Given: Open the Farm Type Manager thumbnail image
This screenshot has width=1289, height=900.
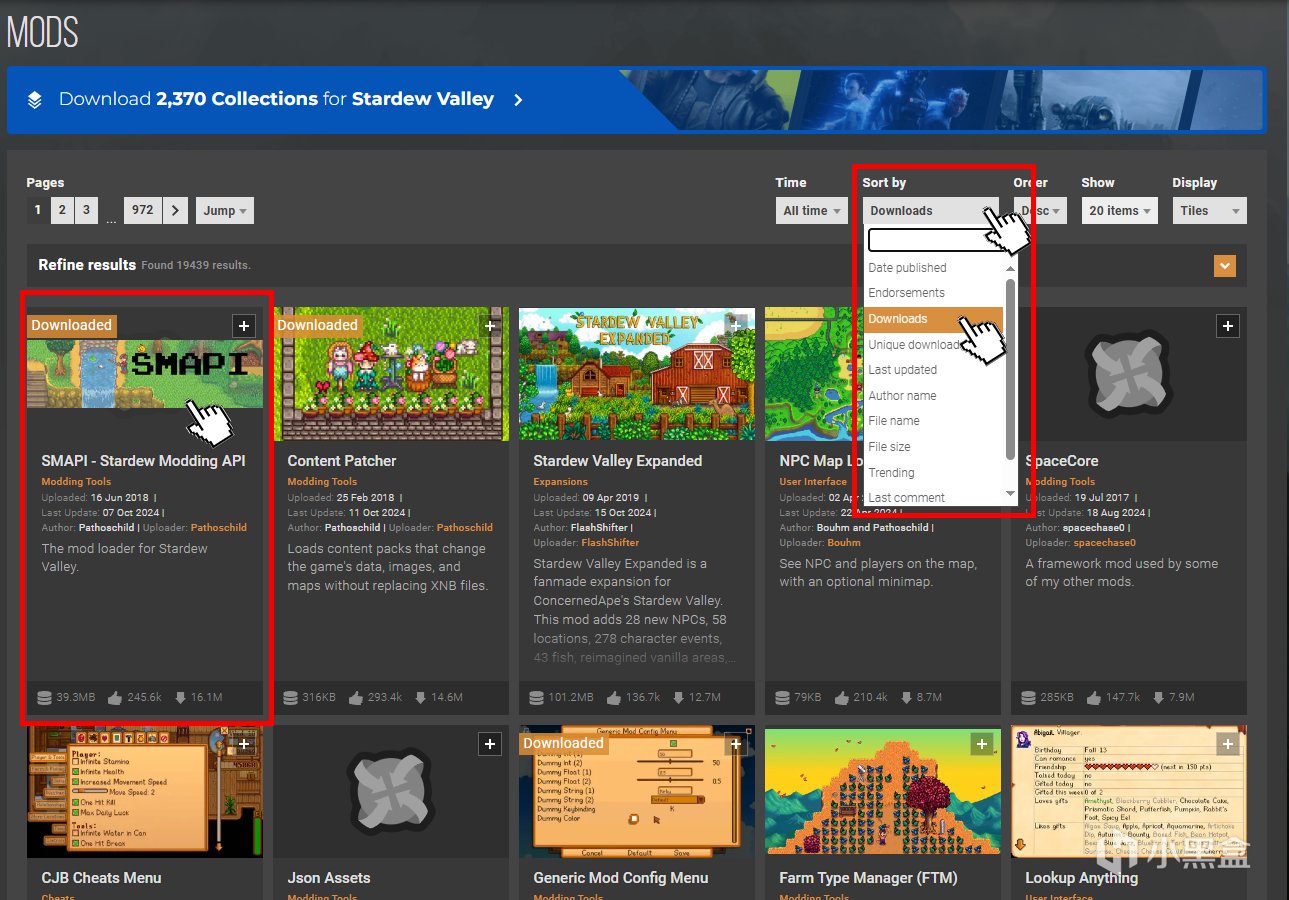Looking at the screenshot, I should coord(883,792).
